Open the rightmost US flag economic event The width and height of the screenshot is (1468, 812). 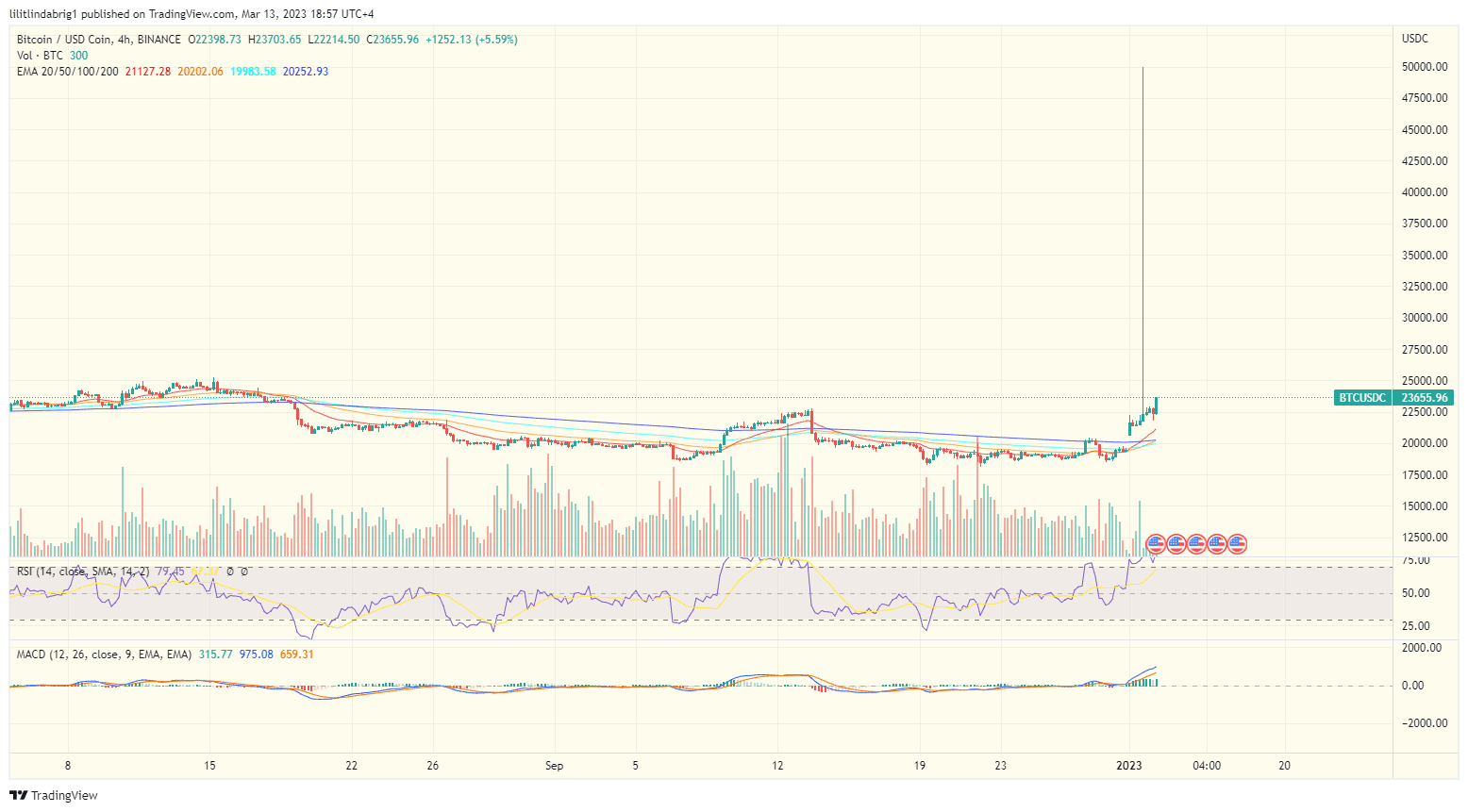coord(1237,543)
